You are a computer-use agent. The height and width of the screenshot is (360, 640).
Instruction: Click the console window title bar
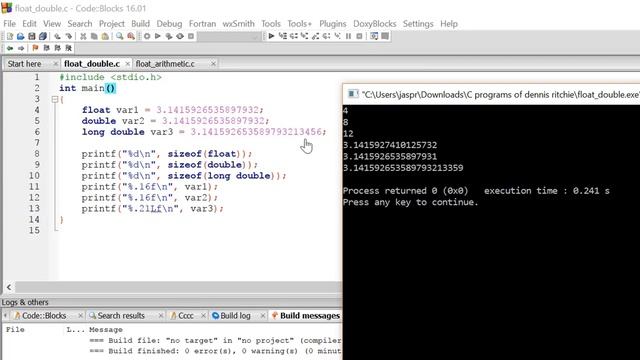click(x=491, y=94)
